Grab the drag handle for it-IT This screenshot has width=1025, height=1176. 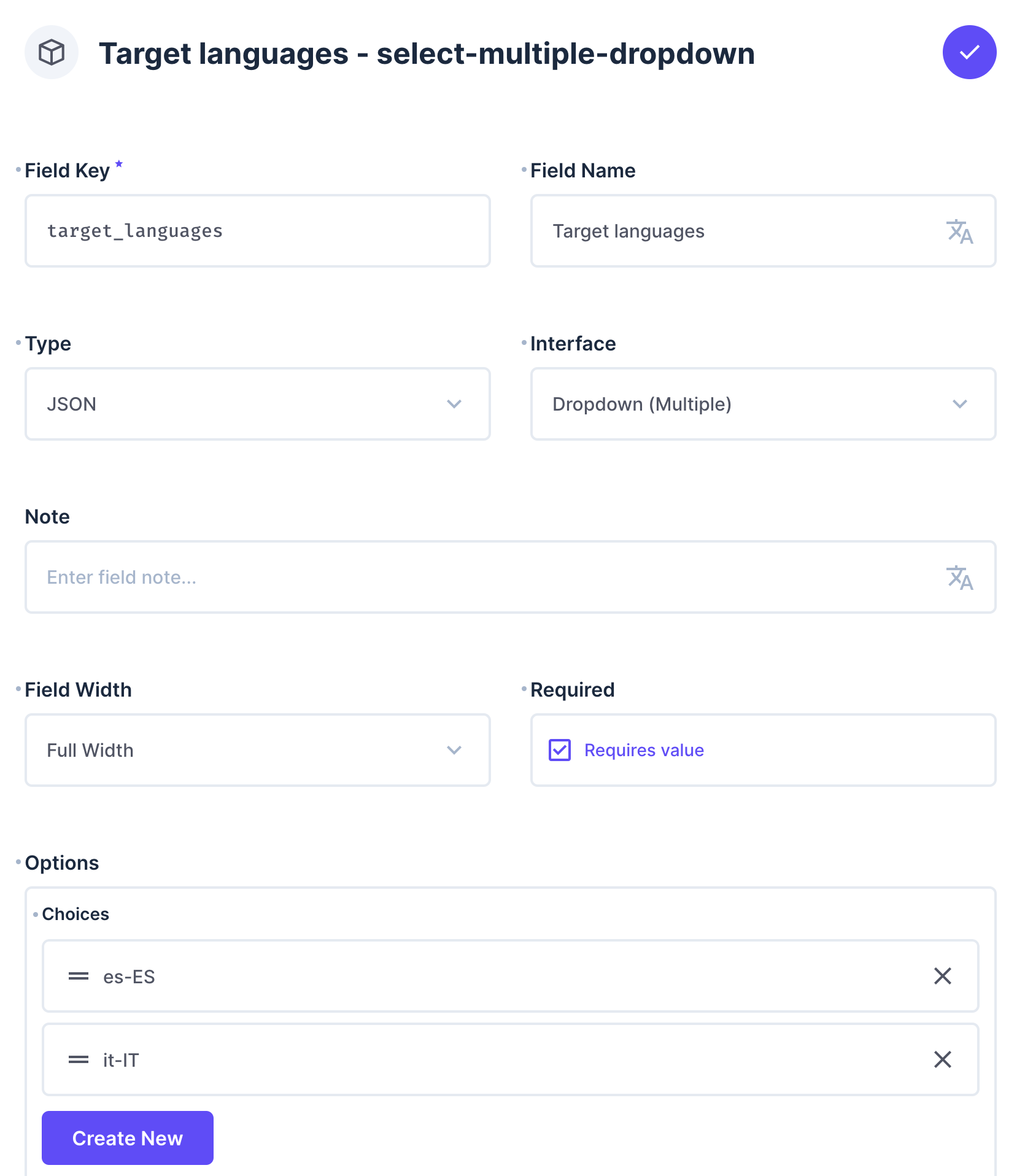(79, 1059)
